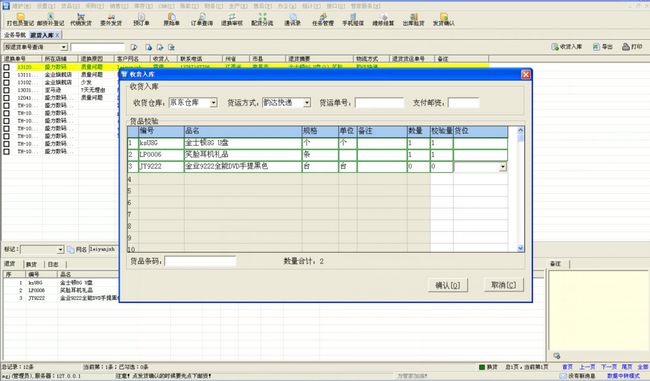
Task: Click 退货摘要 column header in main list
Action: click(x=319, y=59)
